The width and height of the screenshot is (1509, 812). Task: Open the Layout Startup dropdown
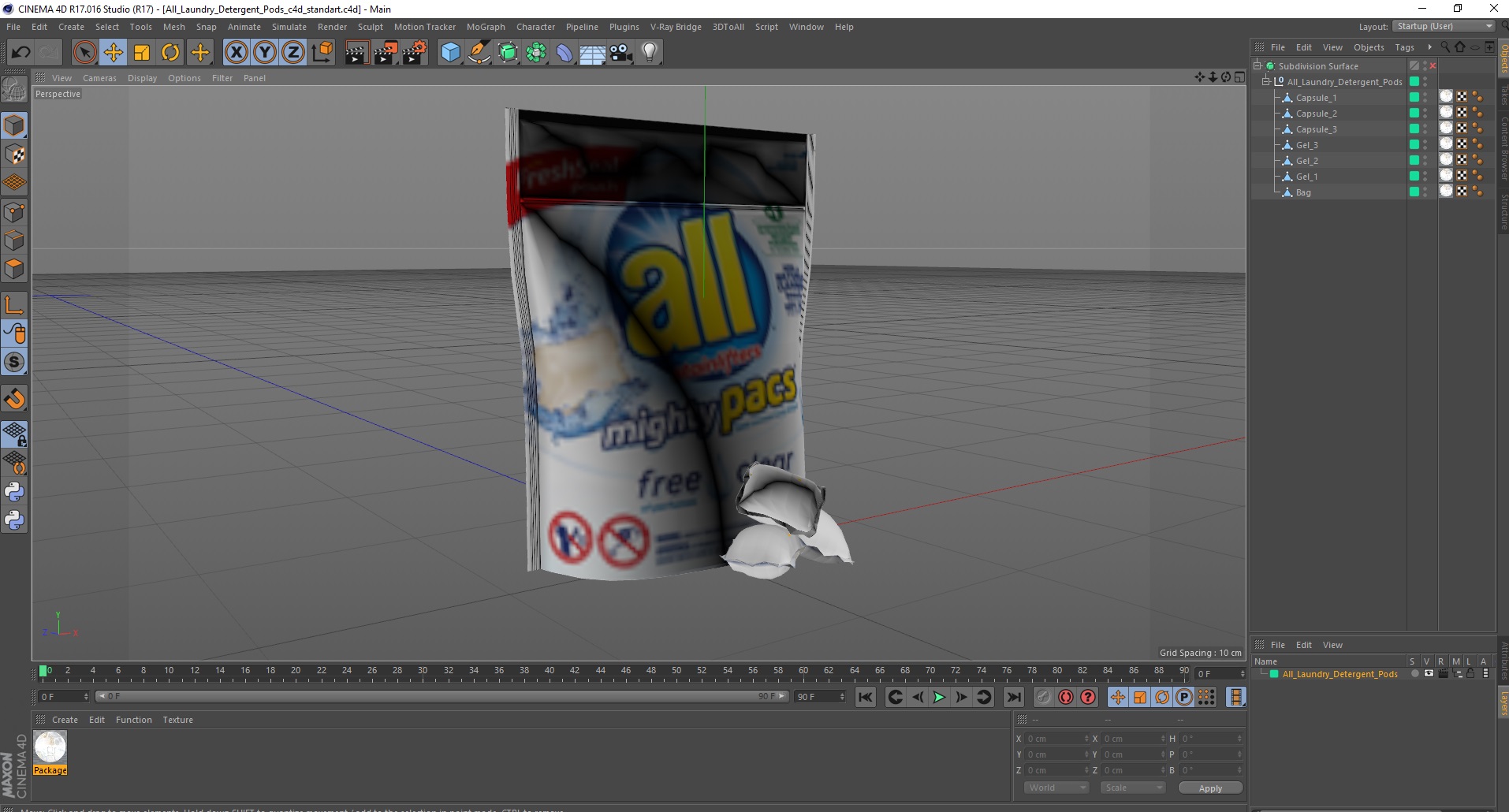[1444, 26]
